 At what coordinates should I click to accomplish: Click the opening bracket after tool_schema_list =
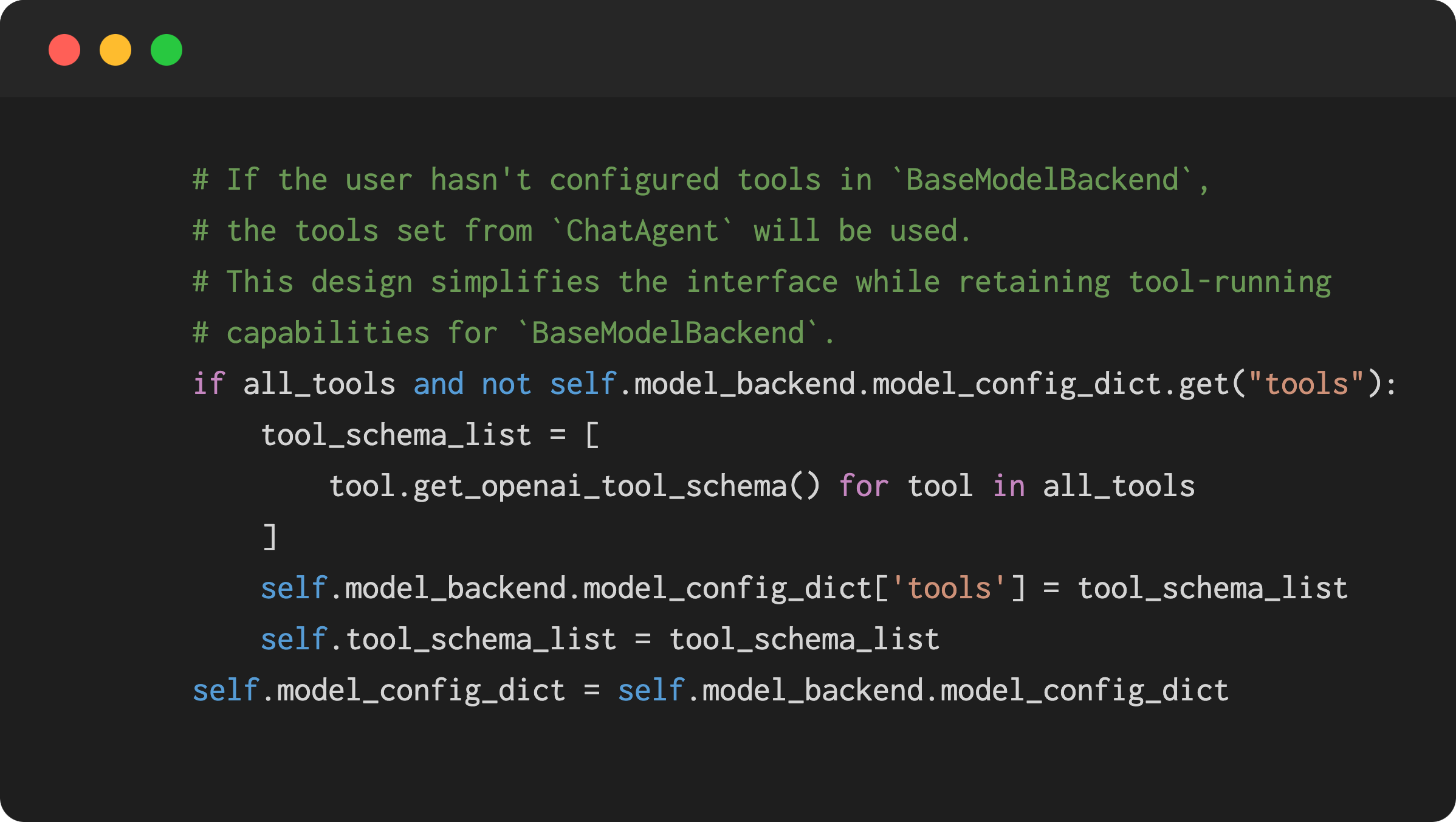pyautogui.click(x=592, y=435)
